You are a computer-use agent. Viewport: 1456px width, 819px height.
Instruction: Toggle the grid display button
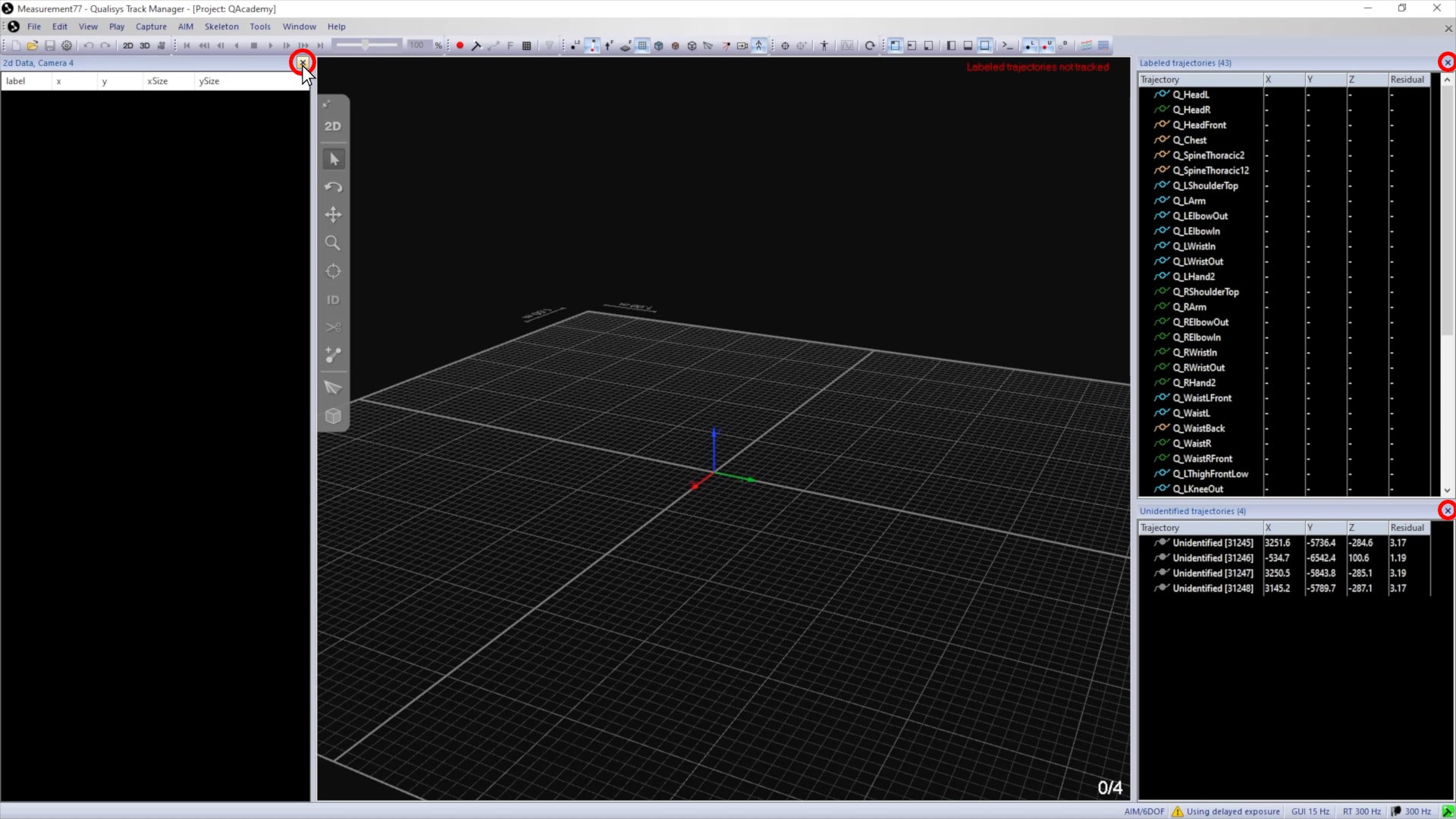click(642, 45)
